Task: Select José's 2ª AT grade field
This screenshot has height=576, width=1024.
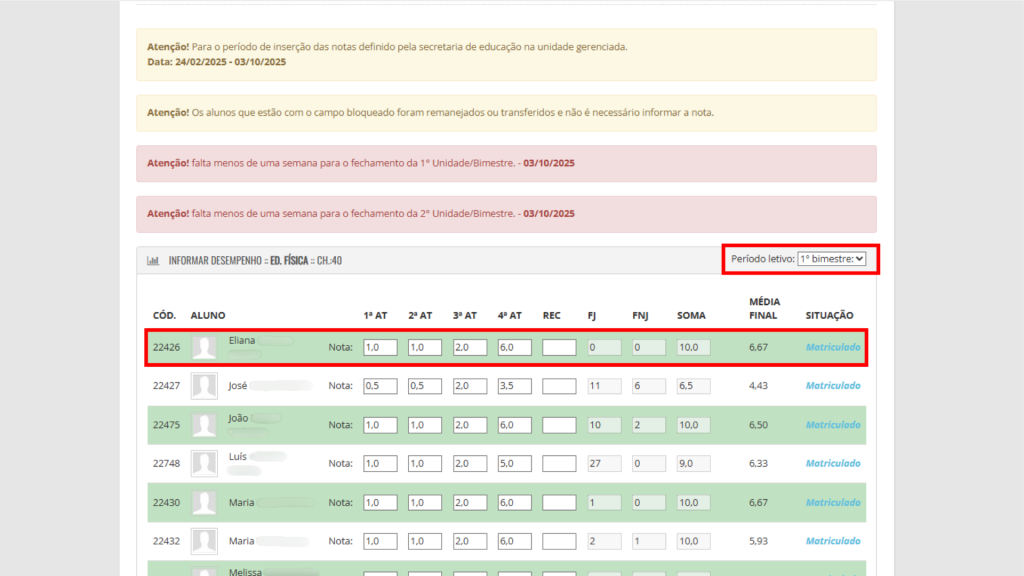Action: pyautogui.click(x=424, y=386)
